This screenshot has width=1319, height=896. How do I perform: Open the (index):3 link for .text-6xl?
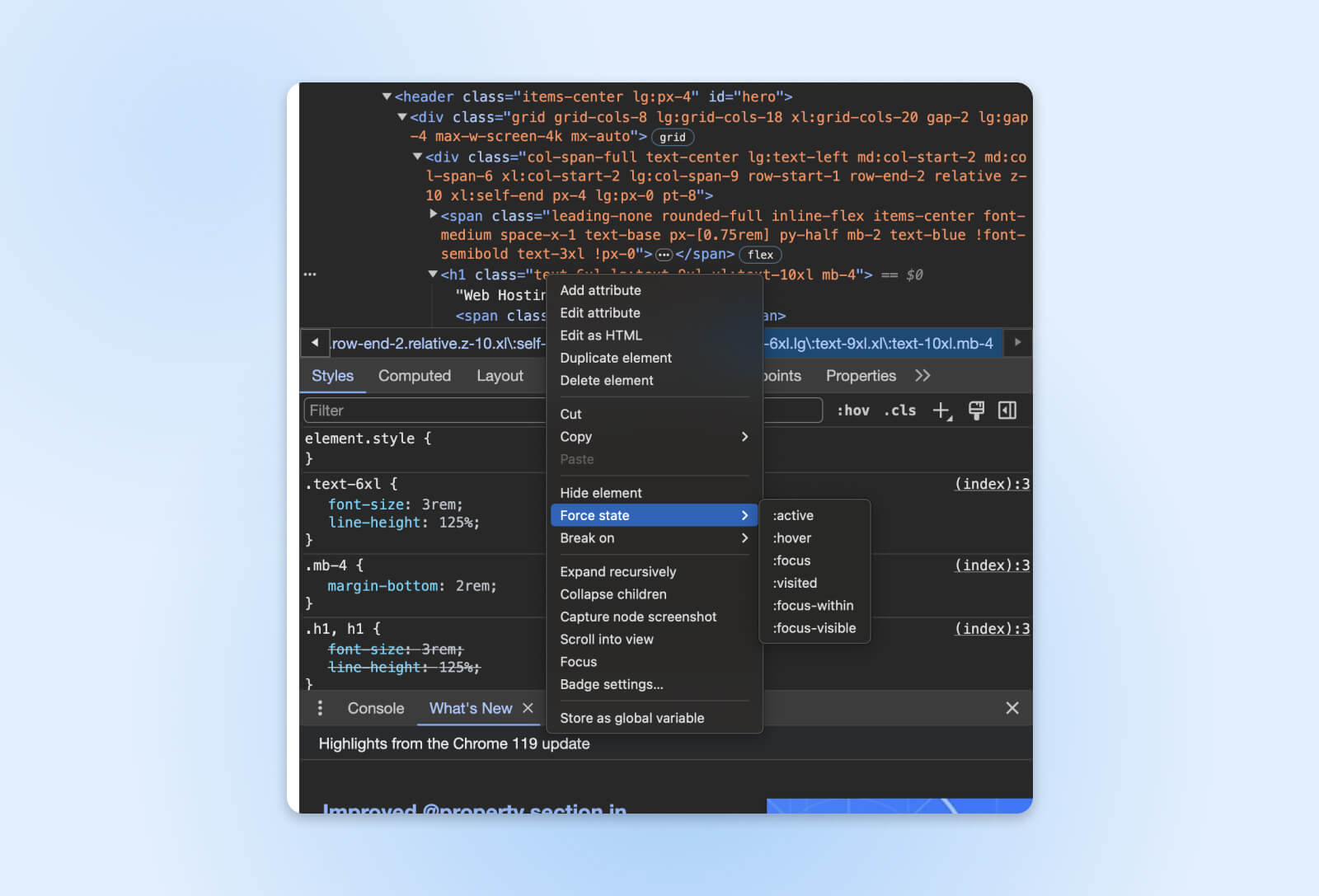click(x=992, y=484)
